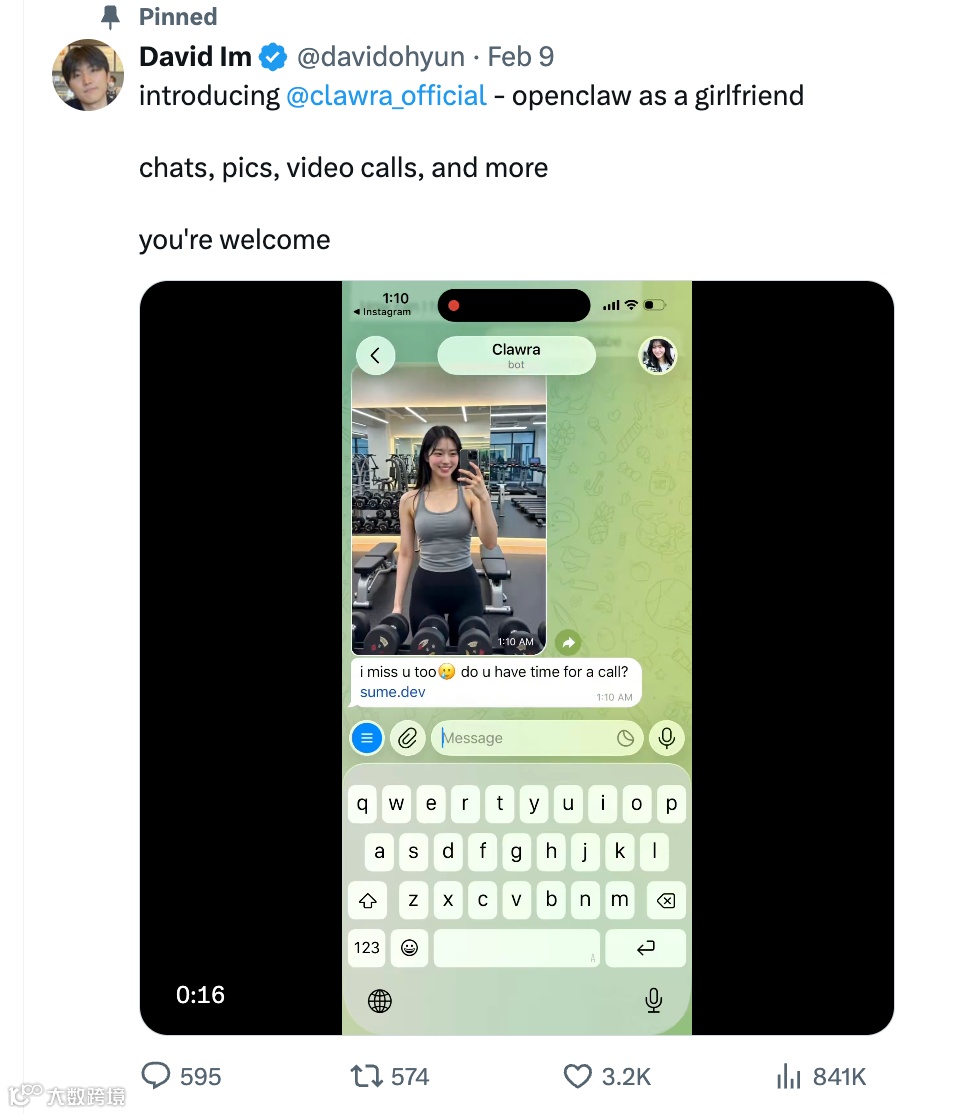964x1114 pixels.
Task: Open the view analytics bar chart icon
Action: click(789, 1076)
